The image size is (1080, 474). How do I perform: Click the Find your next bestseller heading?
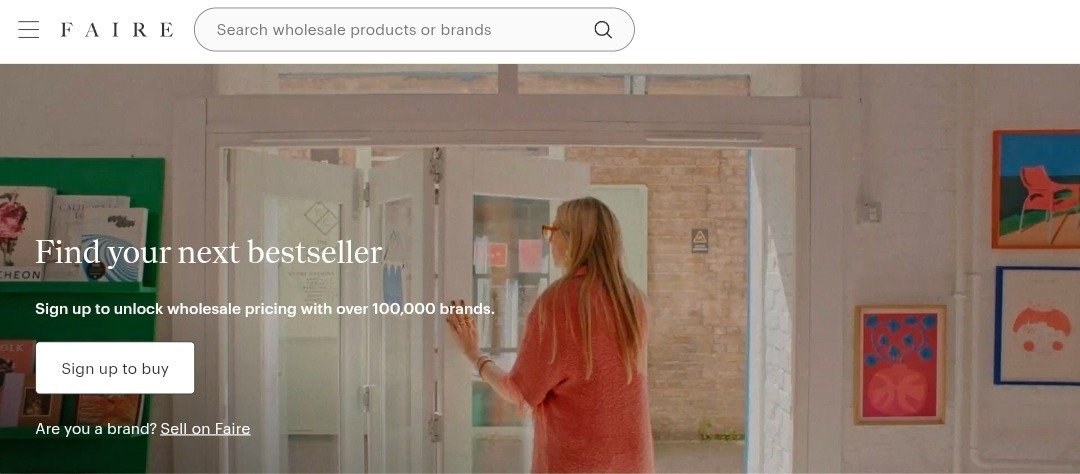(x=208, y=252)
